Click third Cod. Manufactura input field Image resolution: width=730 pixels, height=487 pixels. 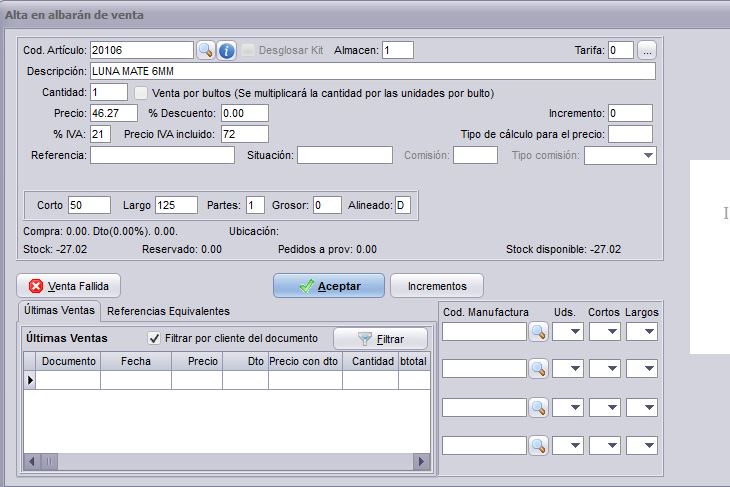click(484, 408)
